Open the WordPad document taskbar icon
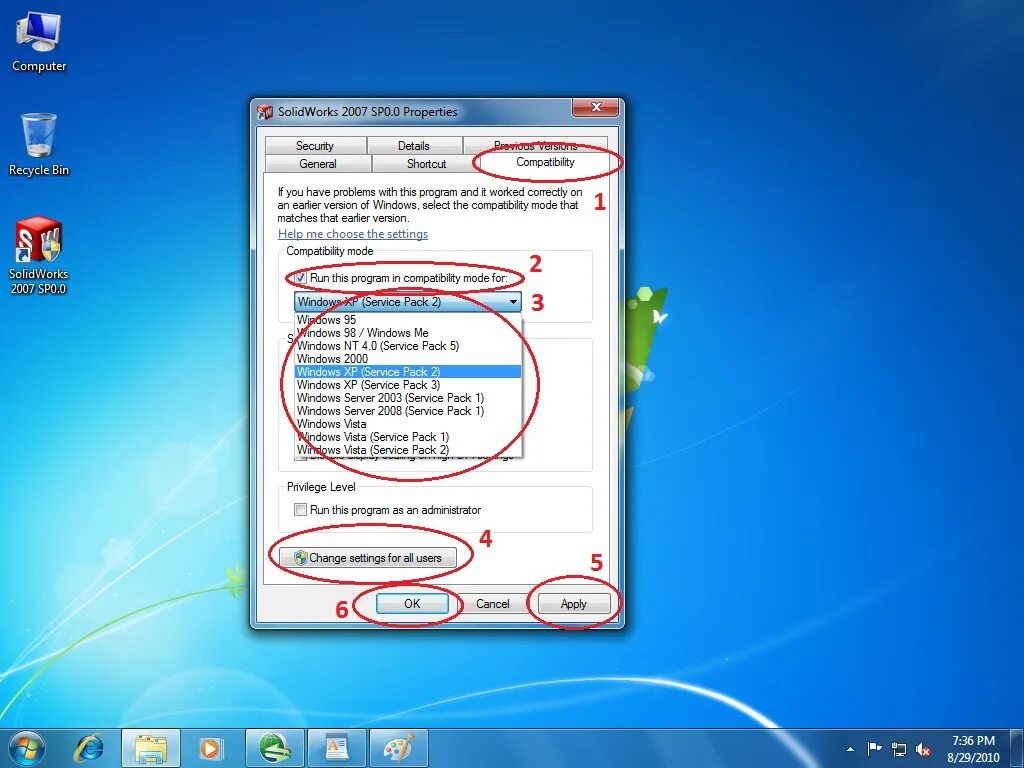1024x768 pixels. 336,748
